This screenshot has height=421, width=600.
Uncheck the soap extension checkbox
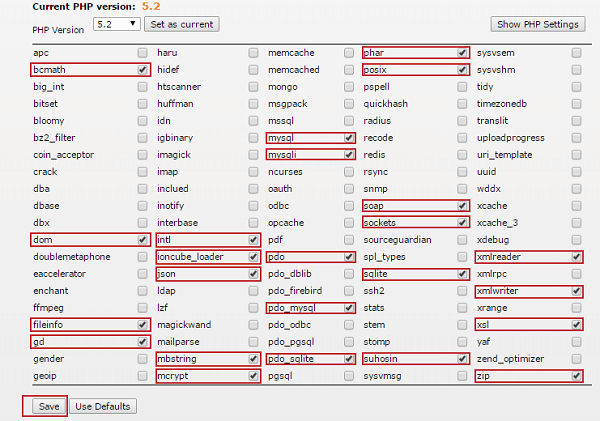coord(462,206)
